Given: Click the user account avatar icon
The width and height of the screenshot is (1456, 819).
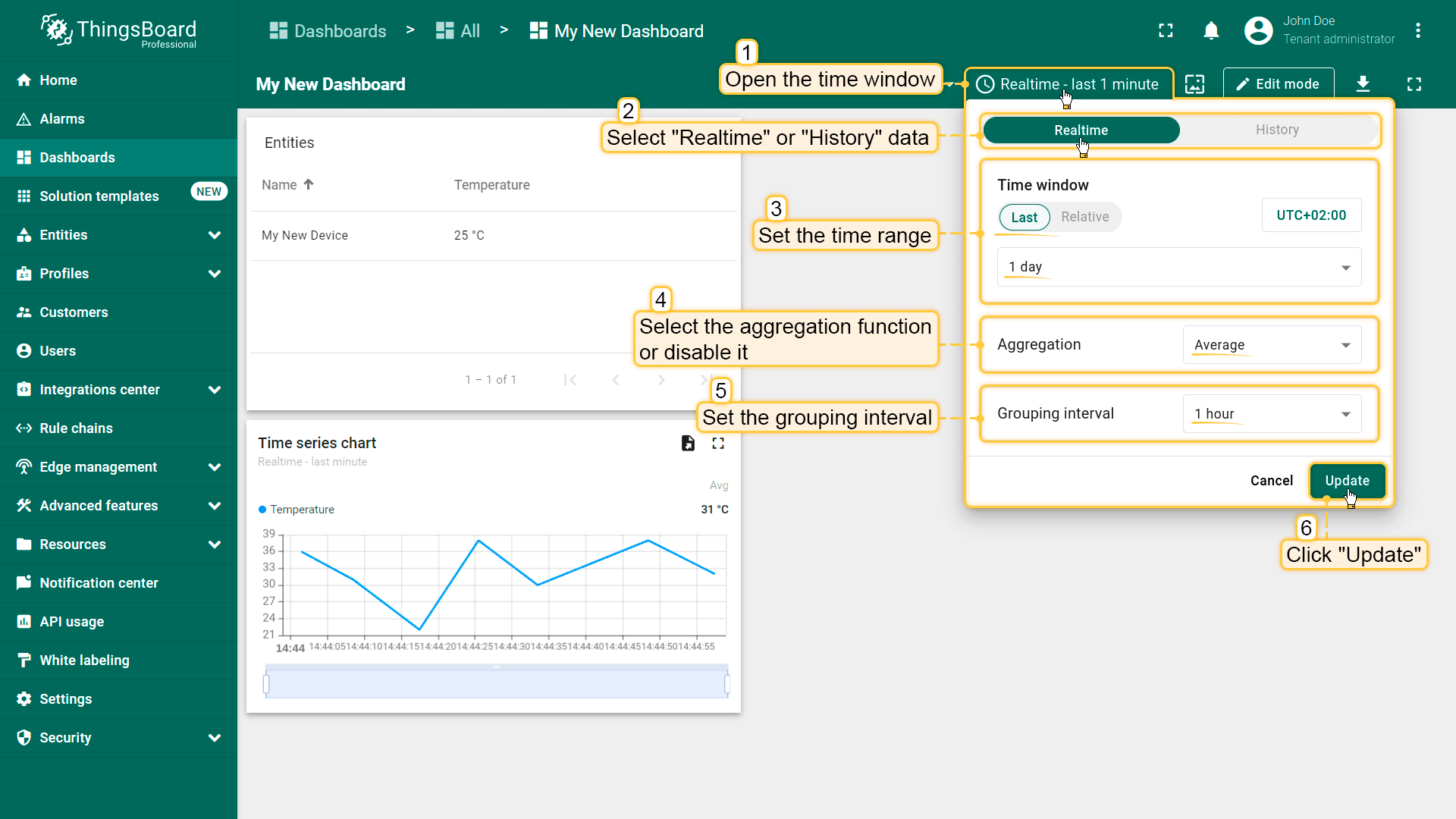Looking at the screenshot, I should pos(1258,30).
